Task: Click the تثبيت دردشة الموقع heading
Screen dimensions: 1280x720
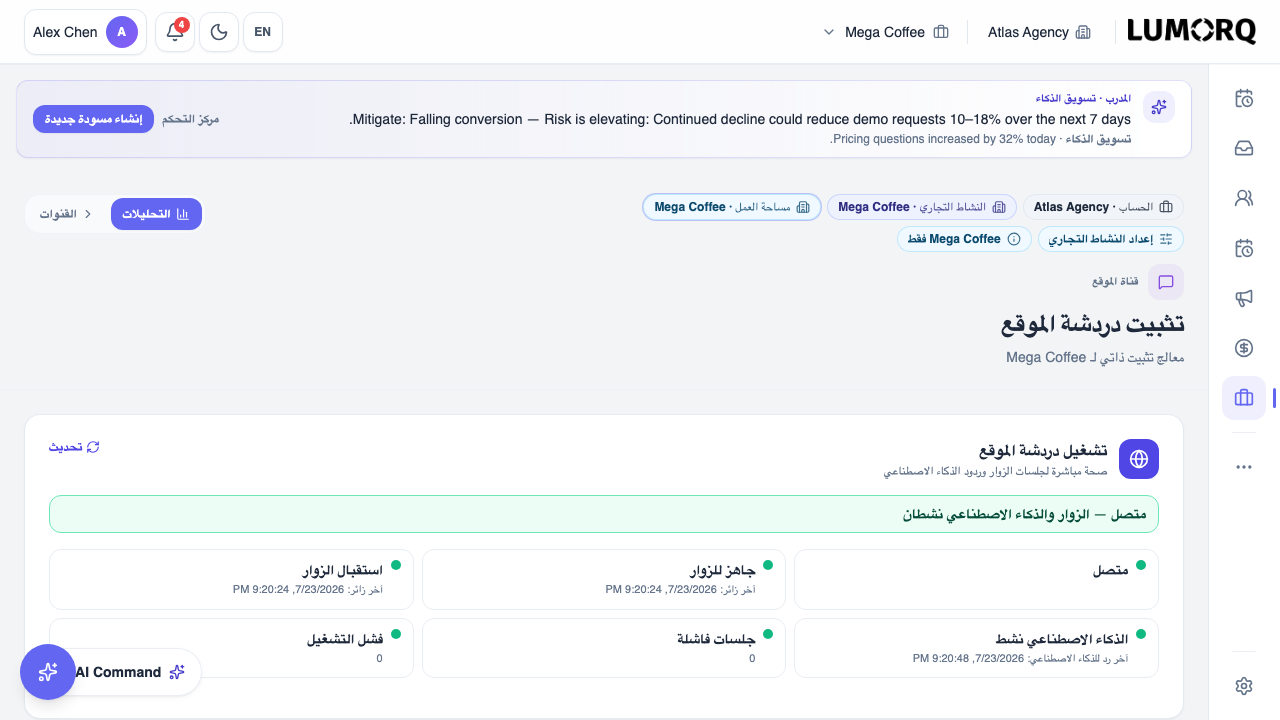Action: [x=1093, y=324]
